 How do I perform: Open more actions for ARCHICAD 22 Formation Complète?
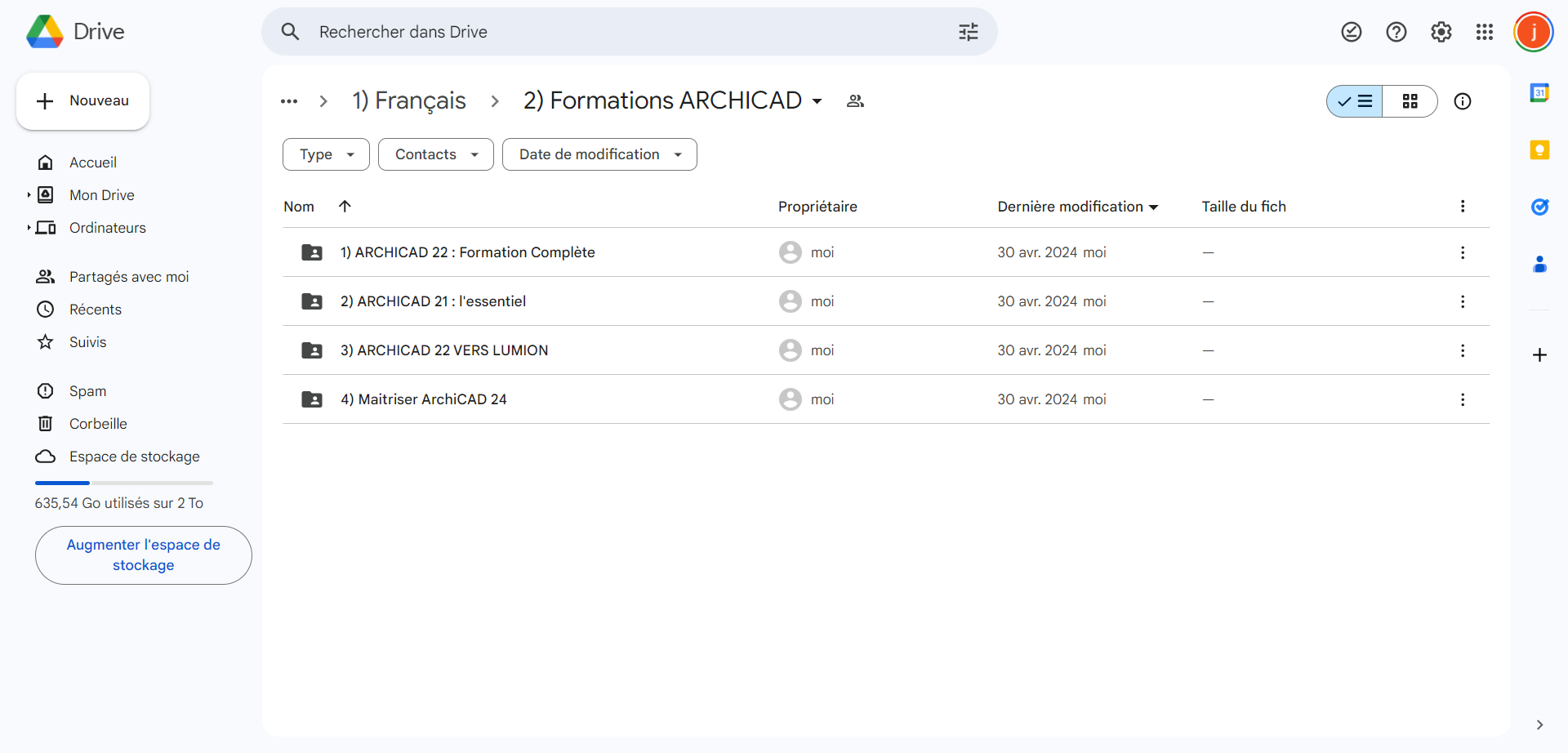pos(1463,252)
